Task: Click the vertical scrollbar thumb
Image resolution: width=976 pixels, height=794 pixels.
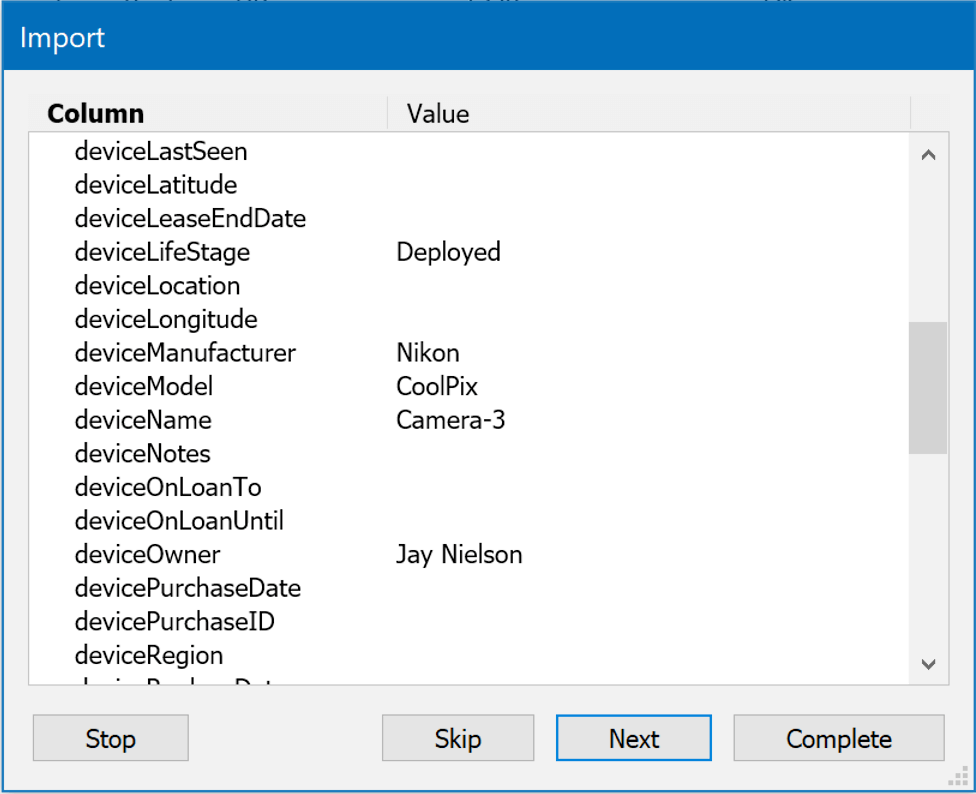Action: 927,387
